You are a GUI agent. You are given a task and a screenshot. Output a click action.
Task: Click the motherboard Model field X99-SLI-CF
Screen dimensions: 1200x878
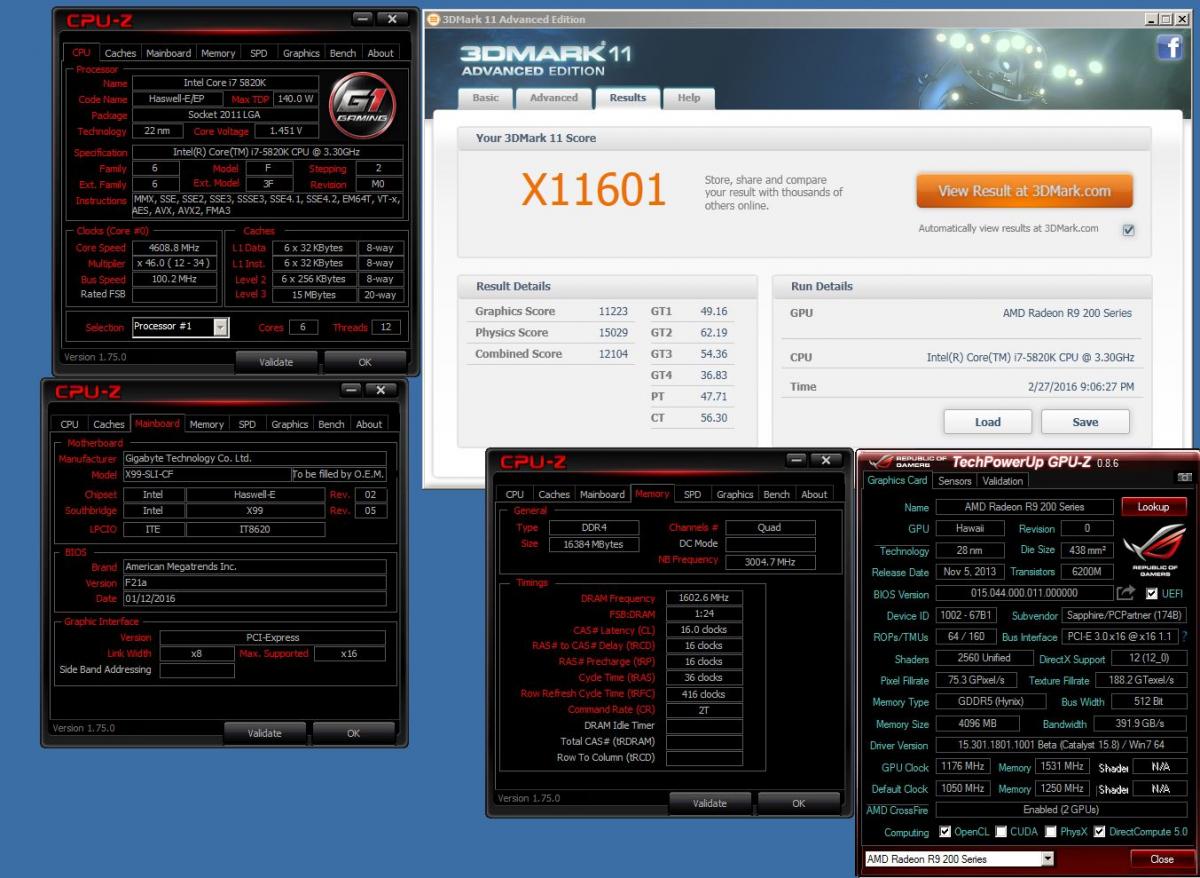[206, 474]
